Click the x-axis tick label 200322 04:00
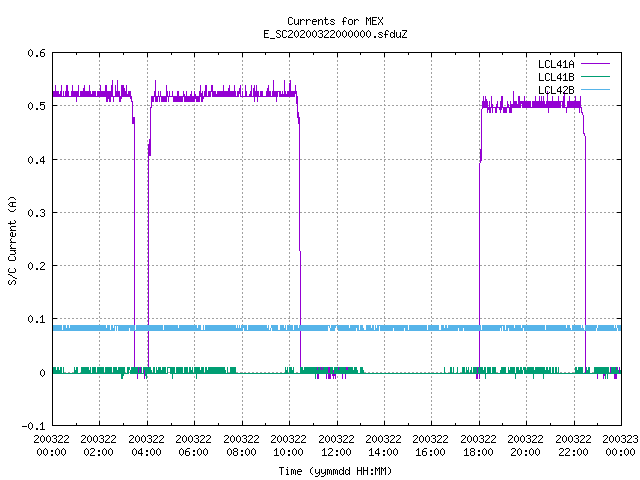The image size is (640, 480). click(147, 446)
